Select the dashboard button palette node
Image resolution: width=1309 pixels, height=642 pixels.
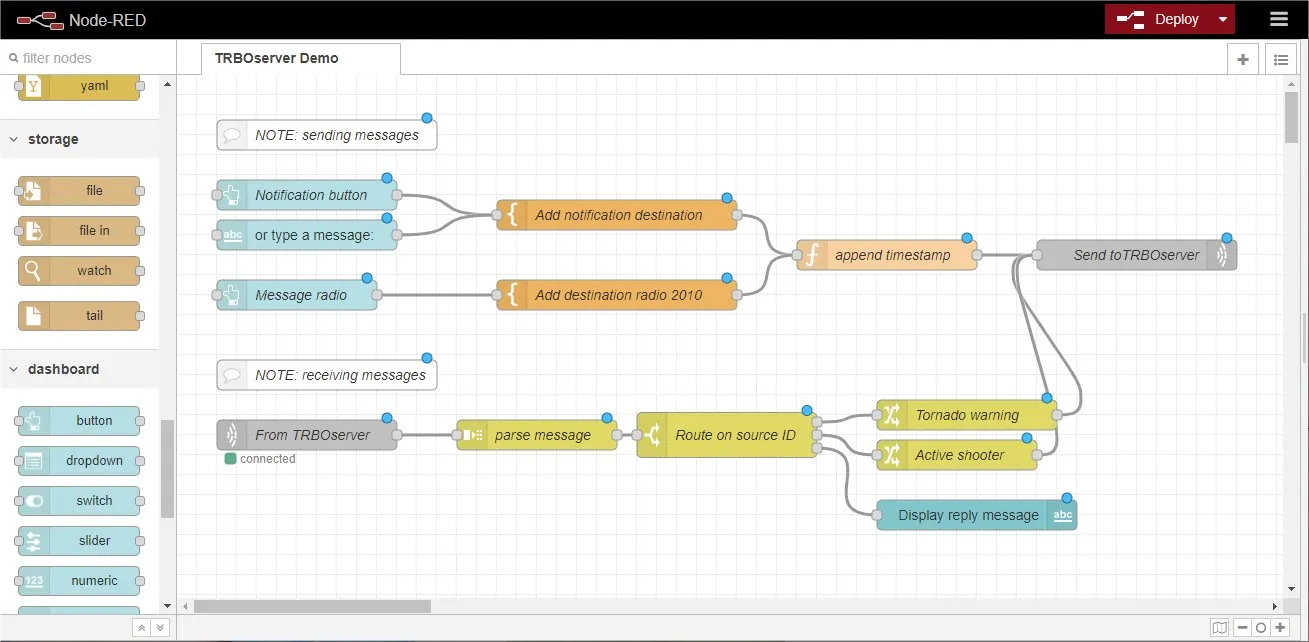coord(79,420)
